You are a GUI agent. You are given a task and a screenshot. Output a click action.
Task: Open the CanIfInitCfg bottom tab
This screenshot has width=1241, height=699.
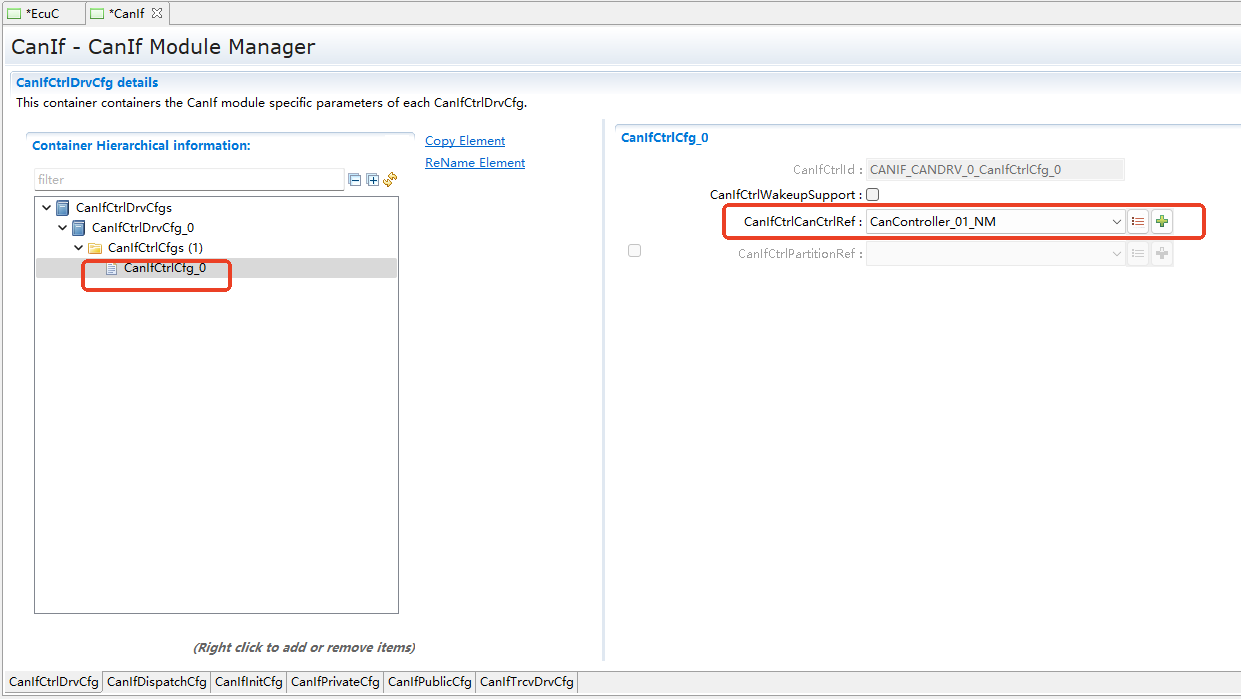click(248, 682)
